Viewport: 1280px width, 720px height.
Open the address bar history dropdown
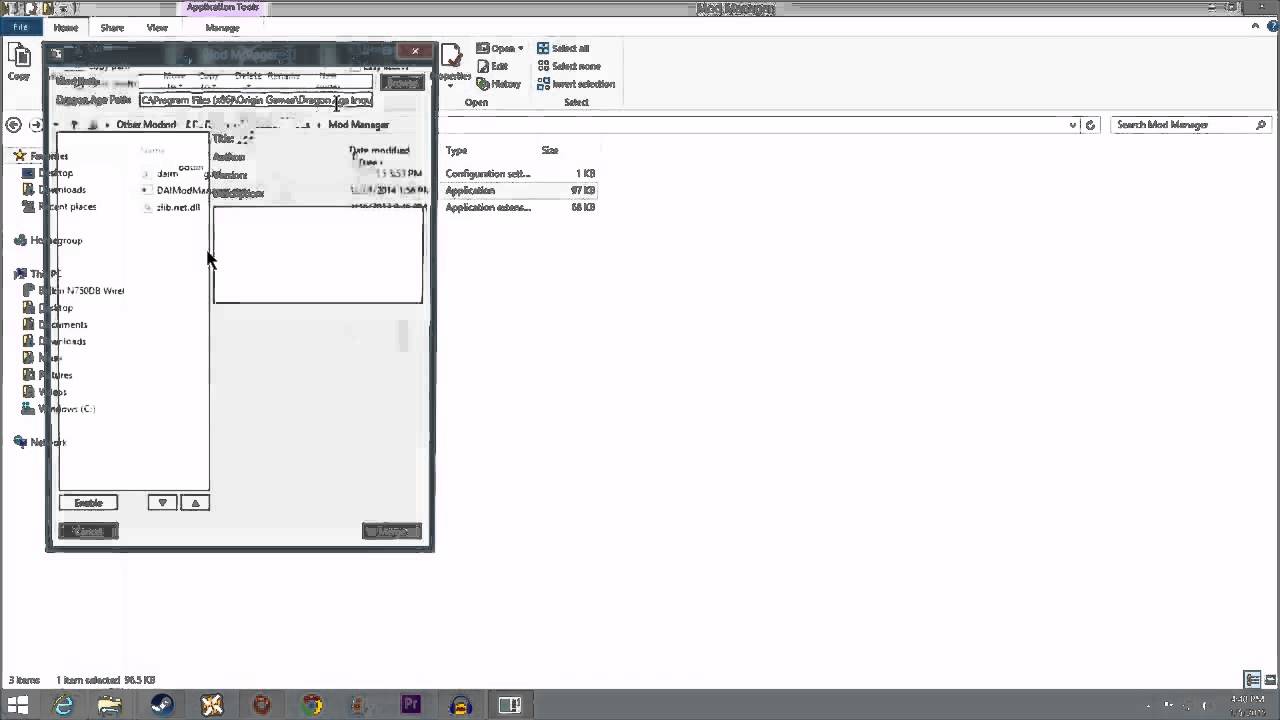1072,125
